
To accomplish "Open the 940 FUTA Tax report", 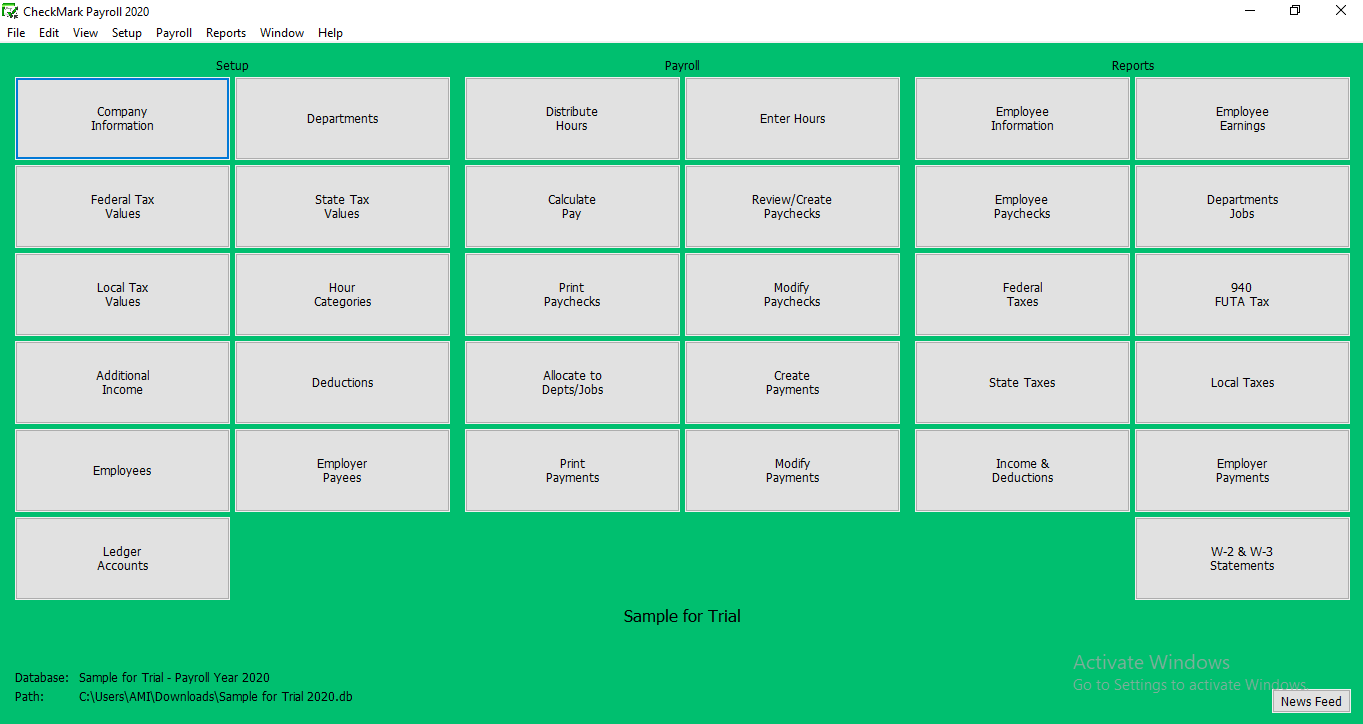I will [x=1242, y=295].
